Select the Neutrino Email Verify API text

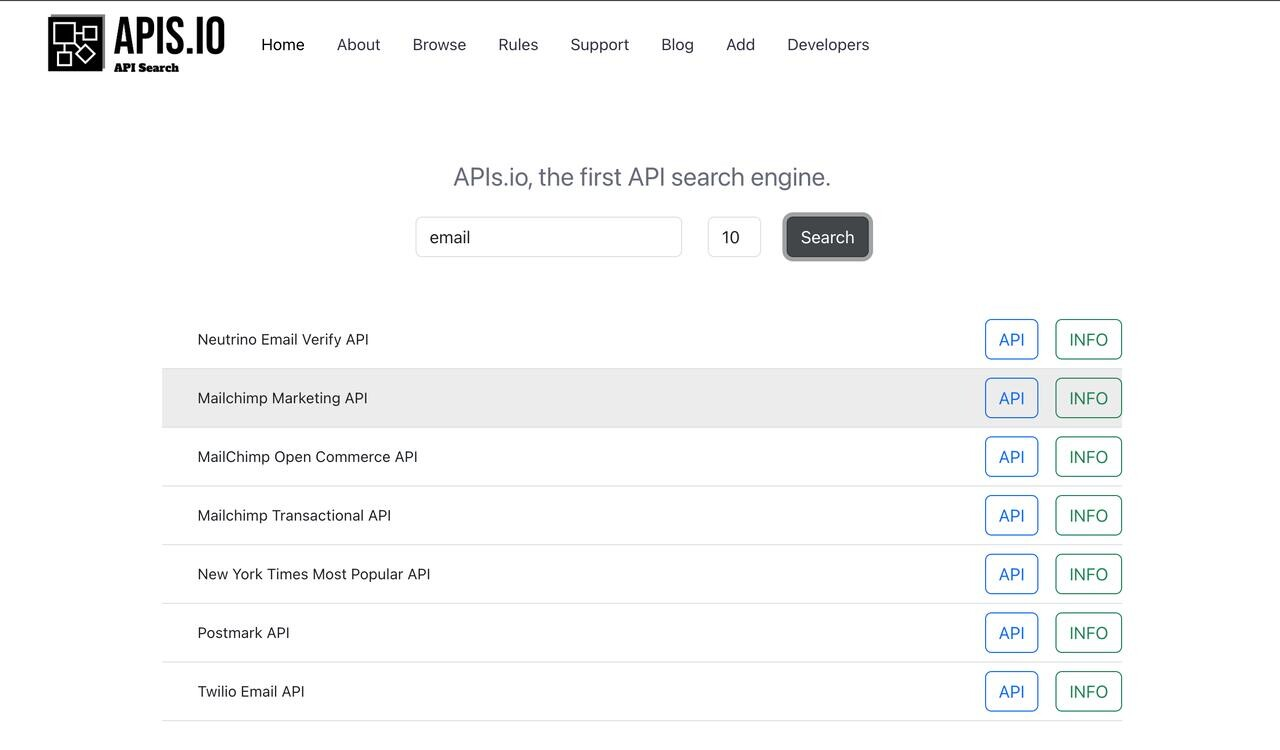pos(283,339)
